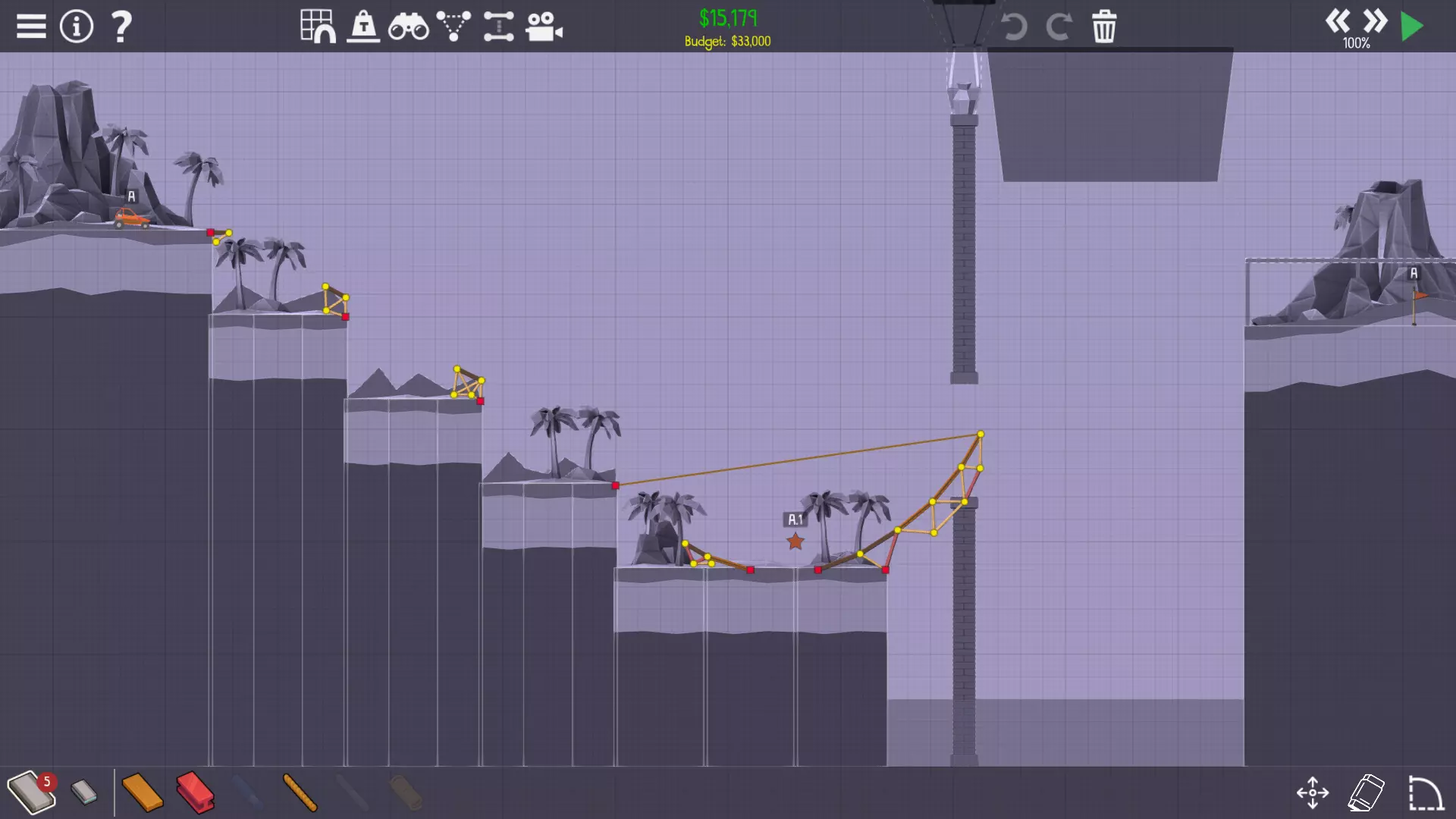This screenshot has height=819, width=1456.
Task: Open the help question mark
Action: pos(121,27)
